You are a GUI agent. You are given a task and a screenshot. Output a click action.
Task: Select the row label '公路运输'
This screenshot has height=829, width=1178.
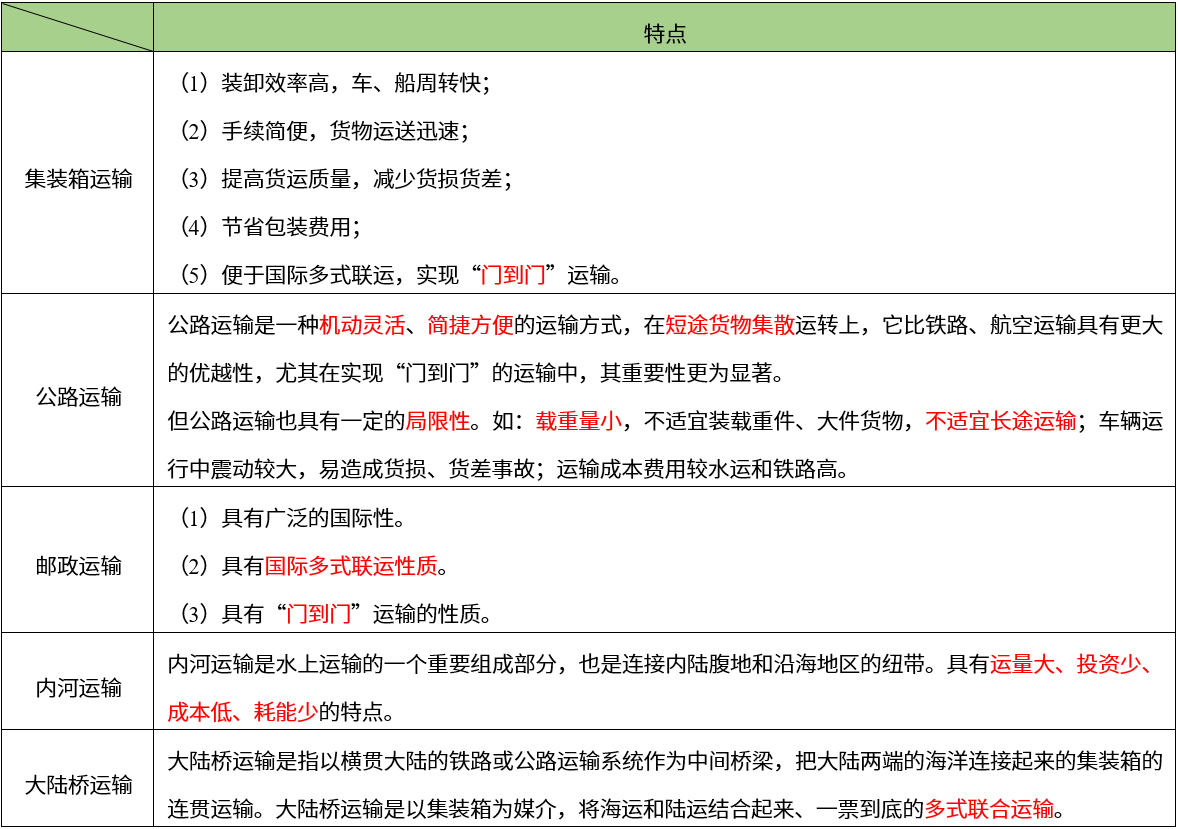[78, 396]
